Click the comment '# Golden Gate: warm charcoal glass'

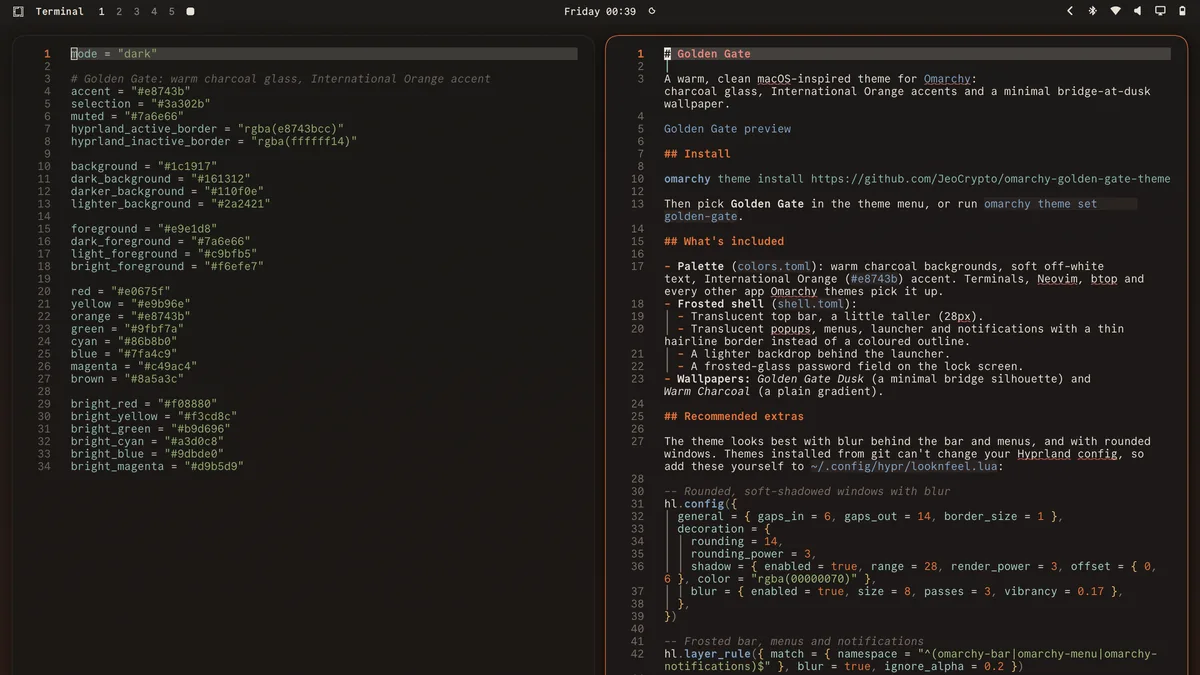pos(280,79)
